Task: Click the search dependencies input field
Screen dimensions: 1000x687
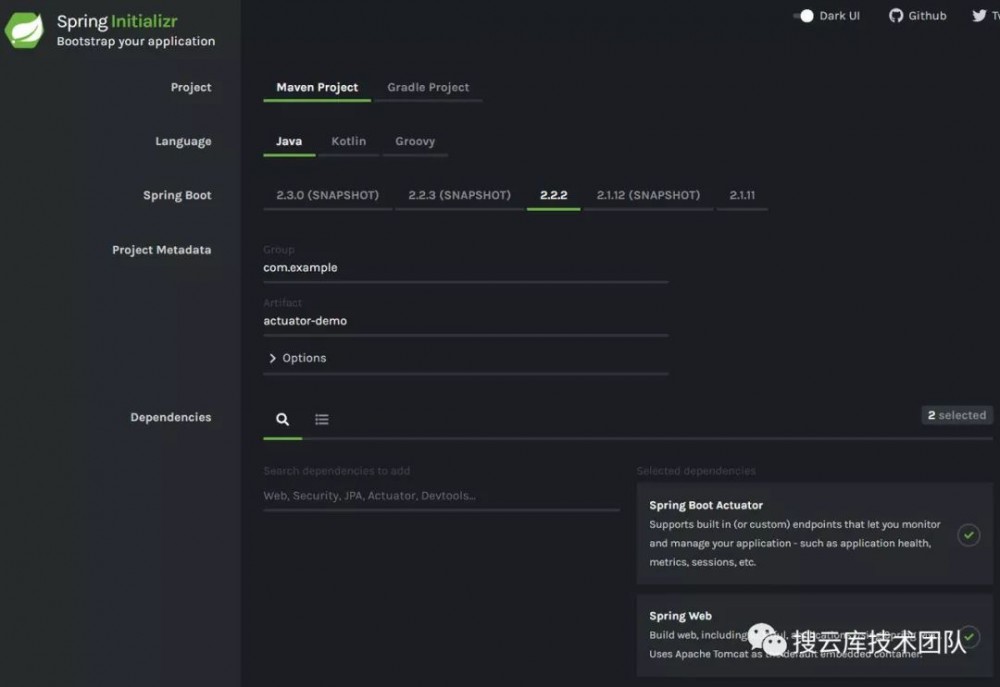Action: point(441,496)
